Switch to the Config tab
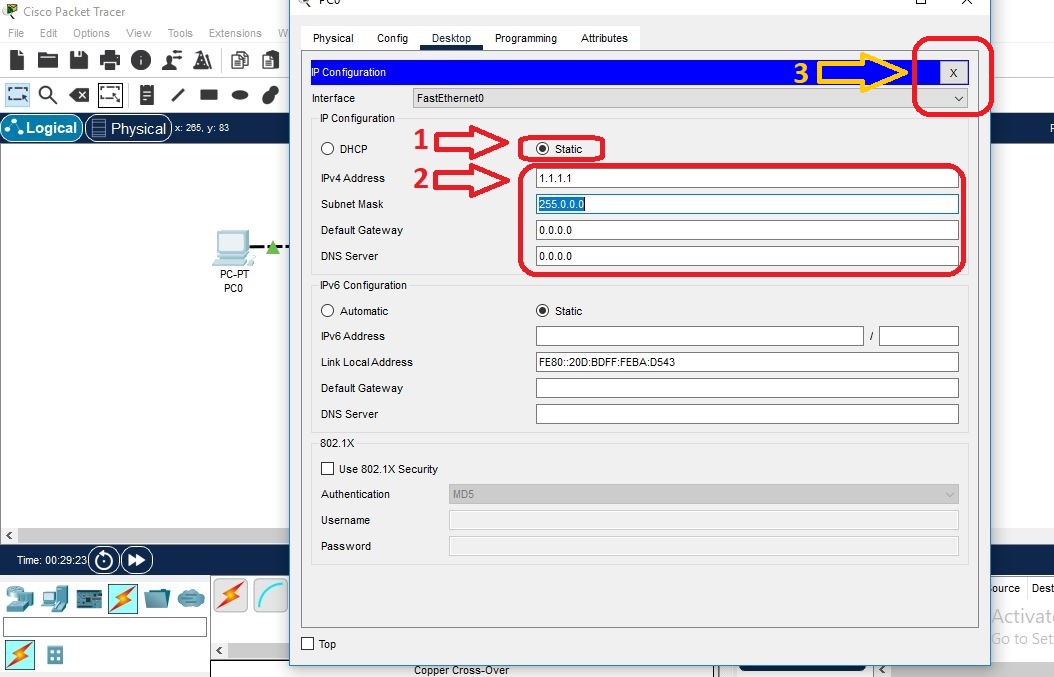This screenshot has height=677, width=1054. (x=392, y=38)
